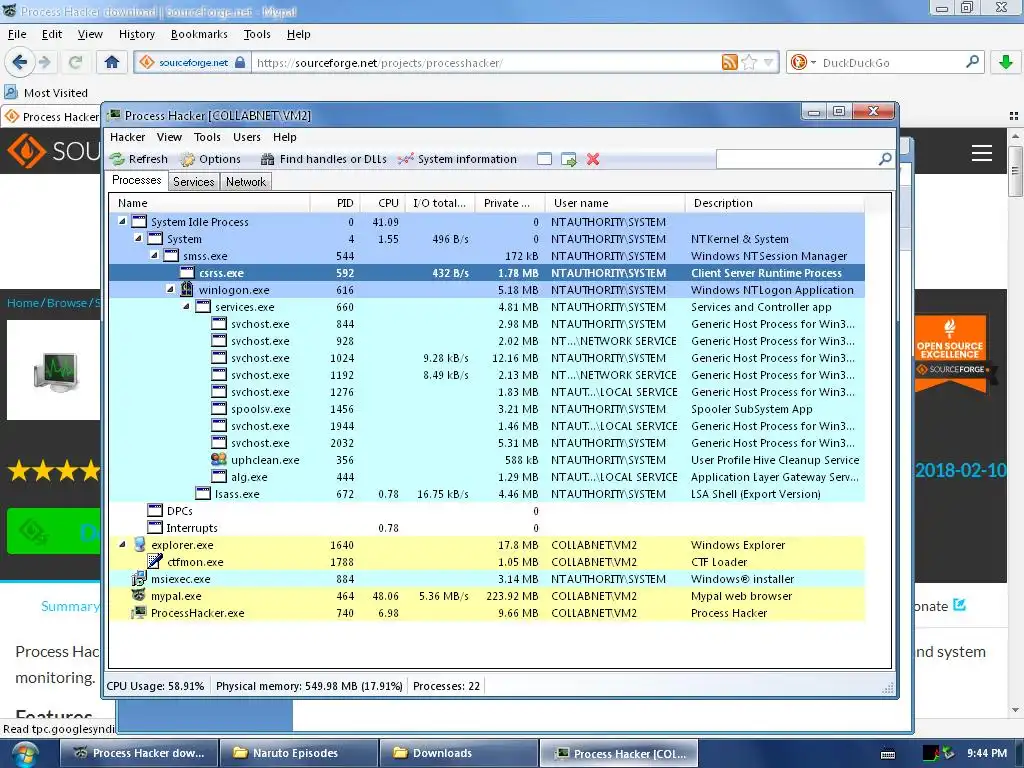Click the uphclean.exe process icon
This screenshot has height=768, width=1024.
point(219,460)
